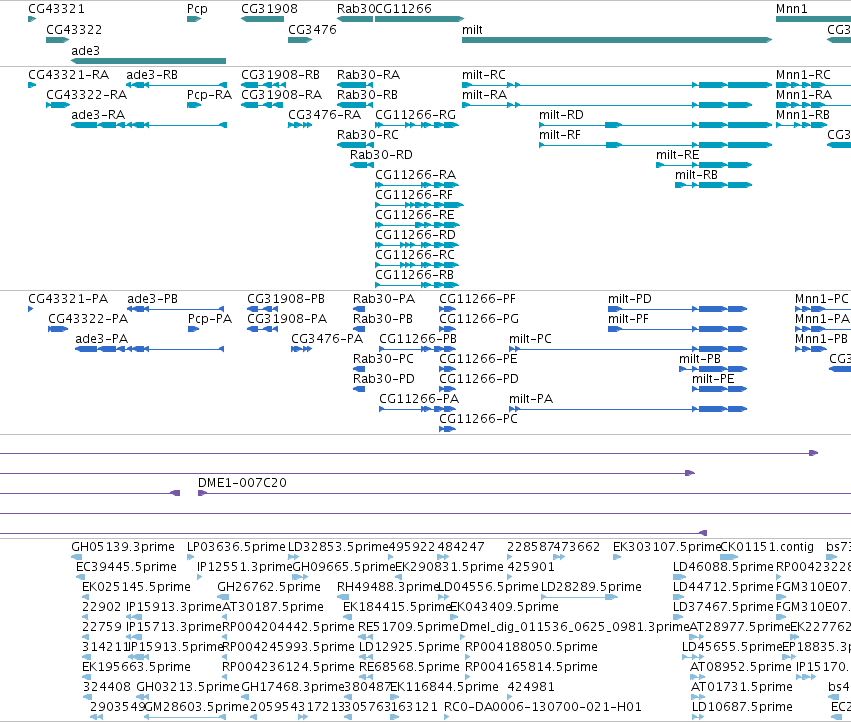851x722 pixels.
Task: Select protein CG11266-PF
Action: [x=478, y=299]
